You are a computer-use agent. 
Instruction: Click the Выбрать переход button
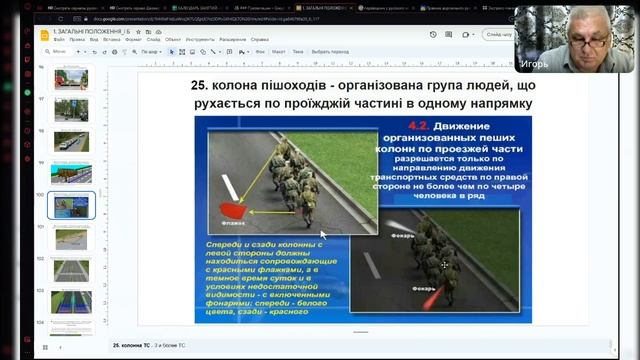pos(330,52)
